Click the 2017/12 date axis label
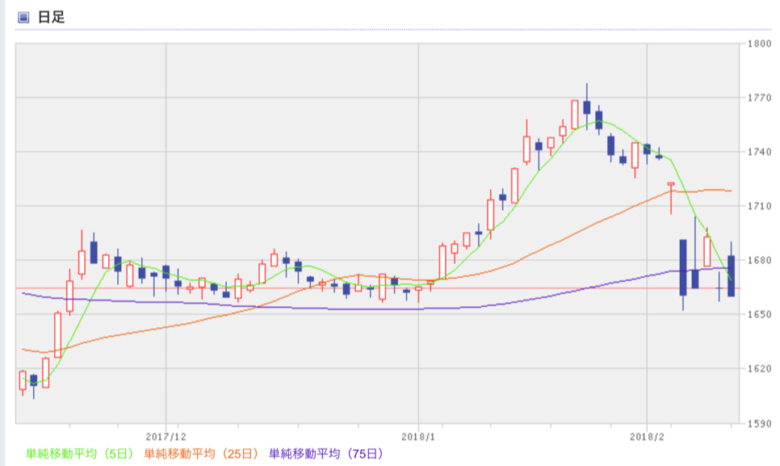The height and width of the screenshot is (466, 780). 166,437
